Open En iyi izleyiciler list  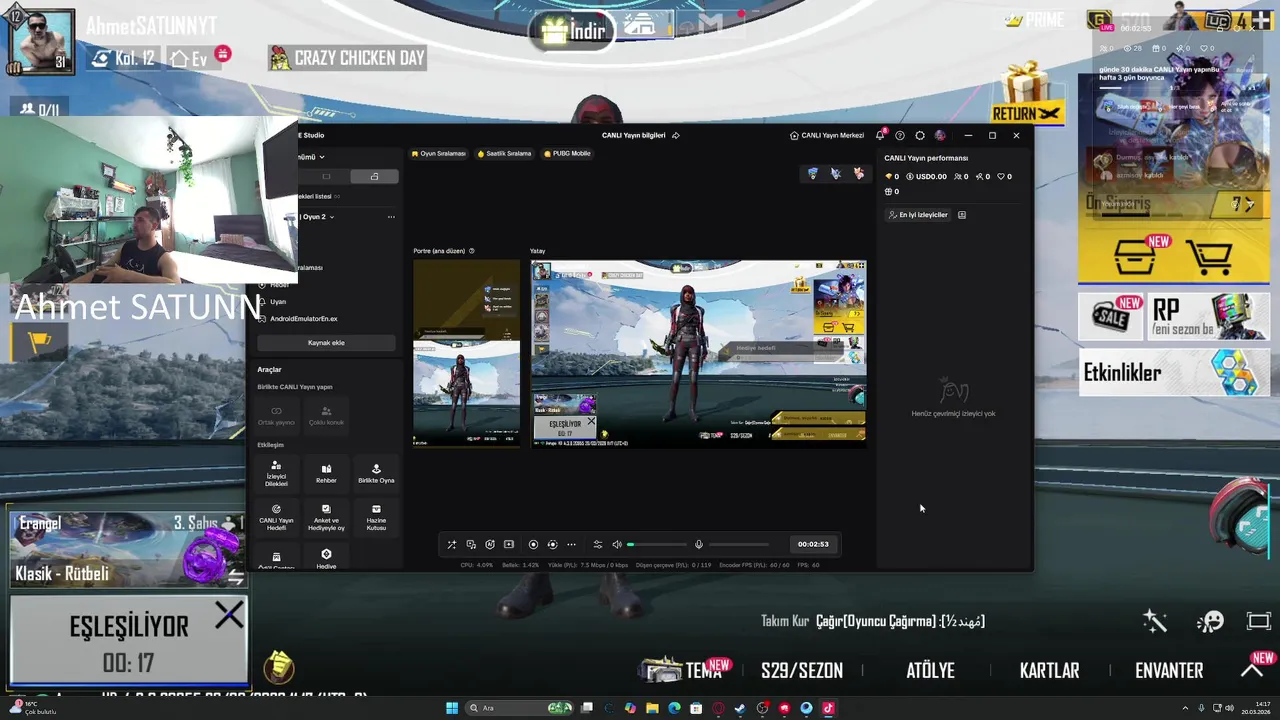click(x=918, y=214)
